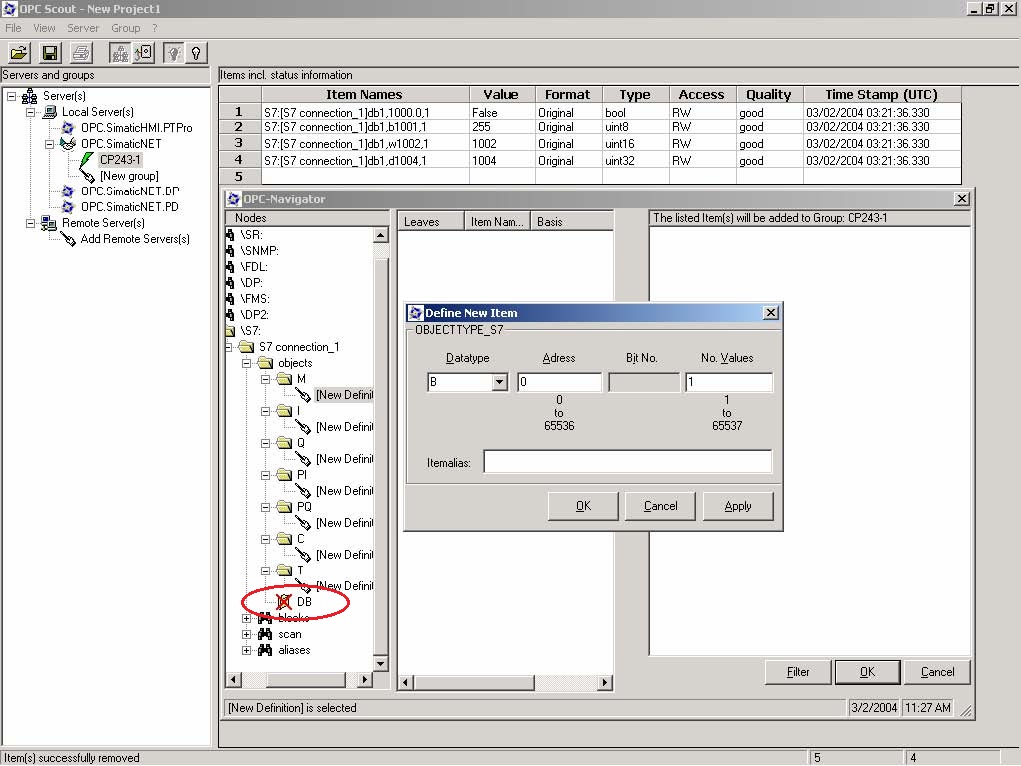The image size is (1021, 766).
Task: Click Nodes panel scroll down arrow
Action: (381, 664)
